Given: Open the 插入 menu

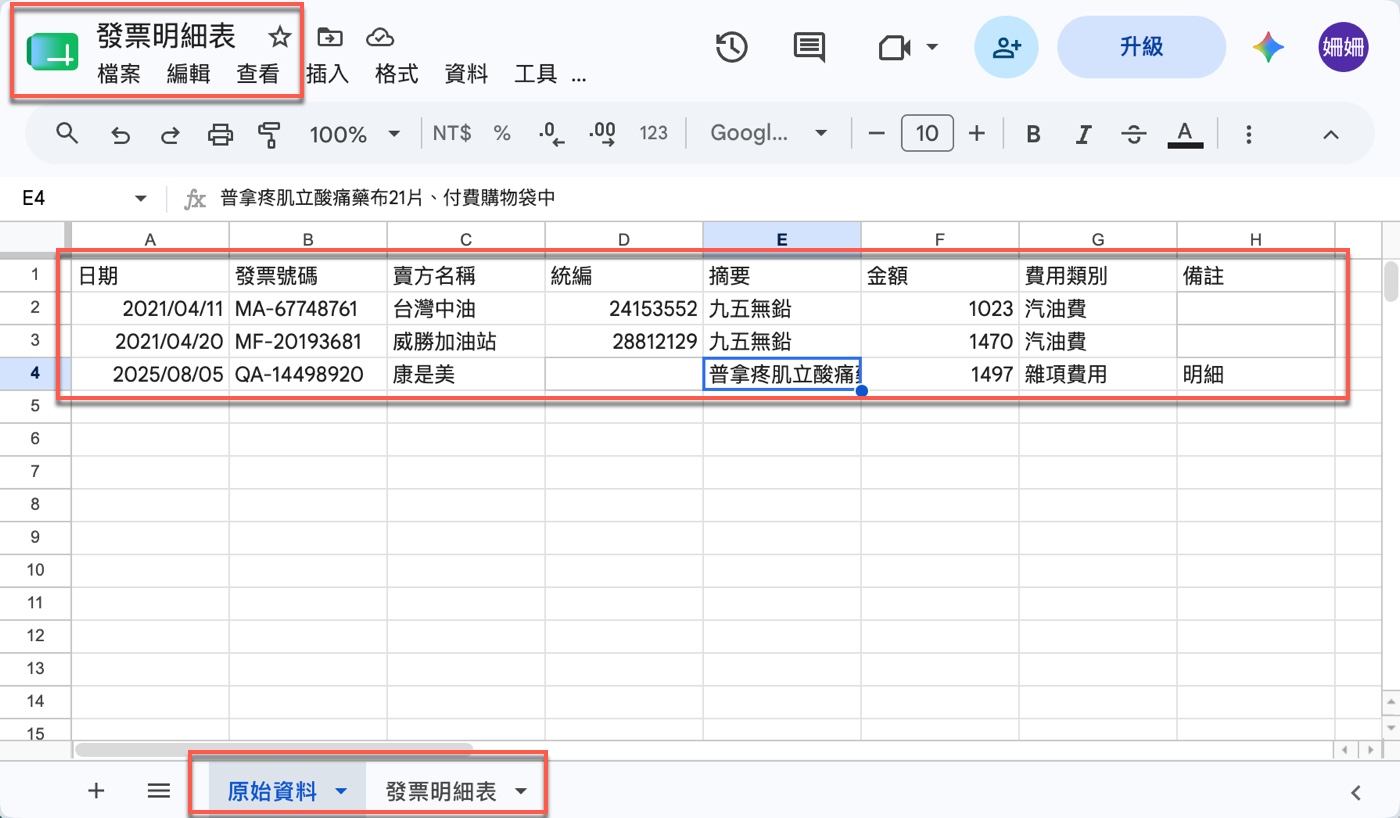Looking at the screenshot, I should point(327,74).
